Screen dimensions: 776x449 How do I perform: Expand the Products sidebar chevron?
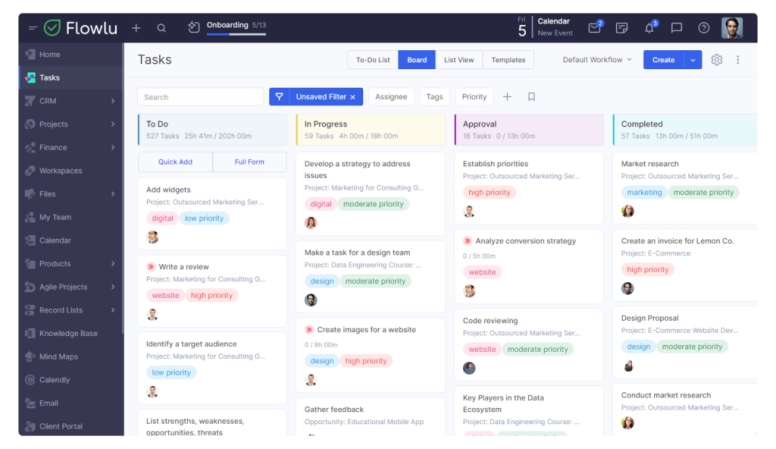pos(113,264)
